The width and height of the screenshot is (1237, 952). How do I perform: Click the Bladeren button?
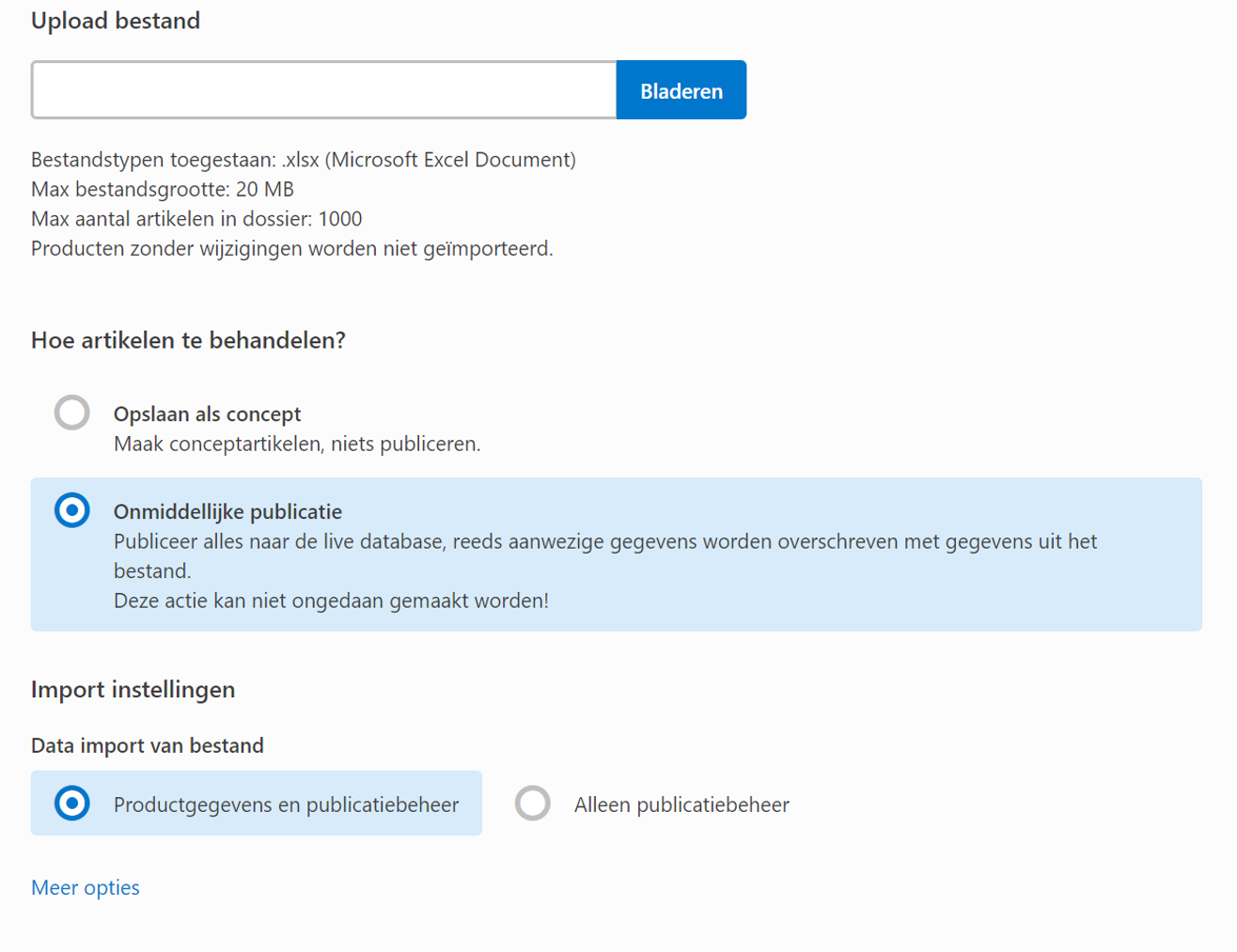[x=681, y=89]
